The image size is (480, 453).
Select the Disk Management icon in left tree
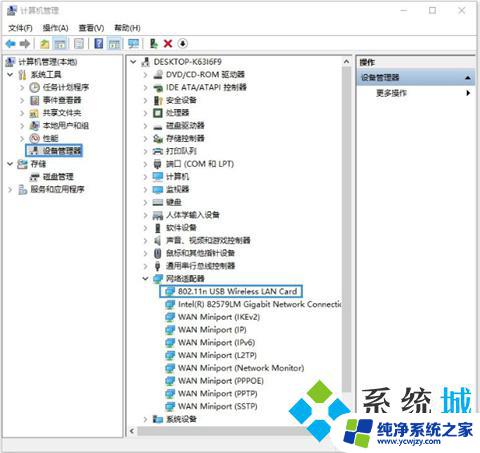tap(34, 177)
